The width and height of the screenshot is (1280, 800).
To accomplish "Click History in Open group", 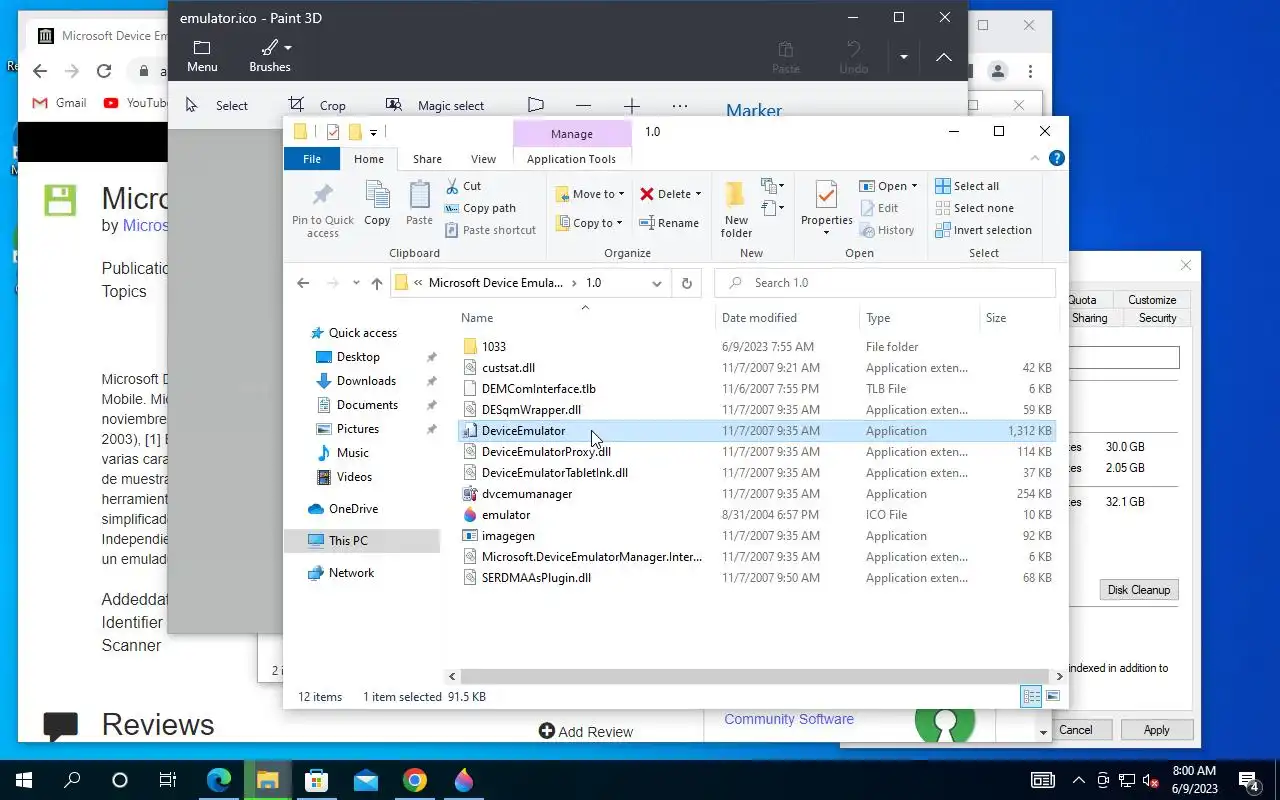I will click(887, 230).
